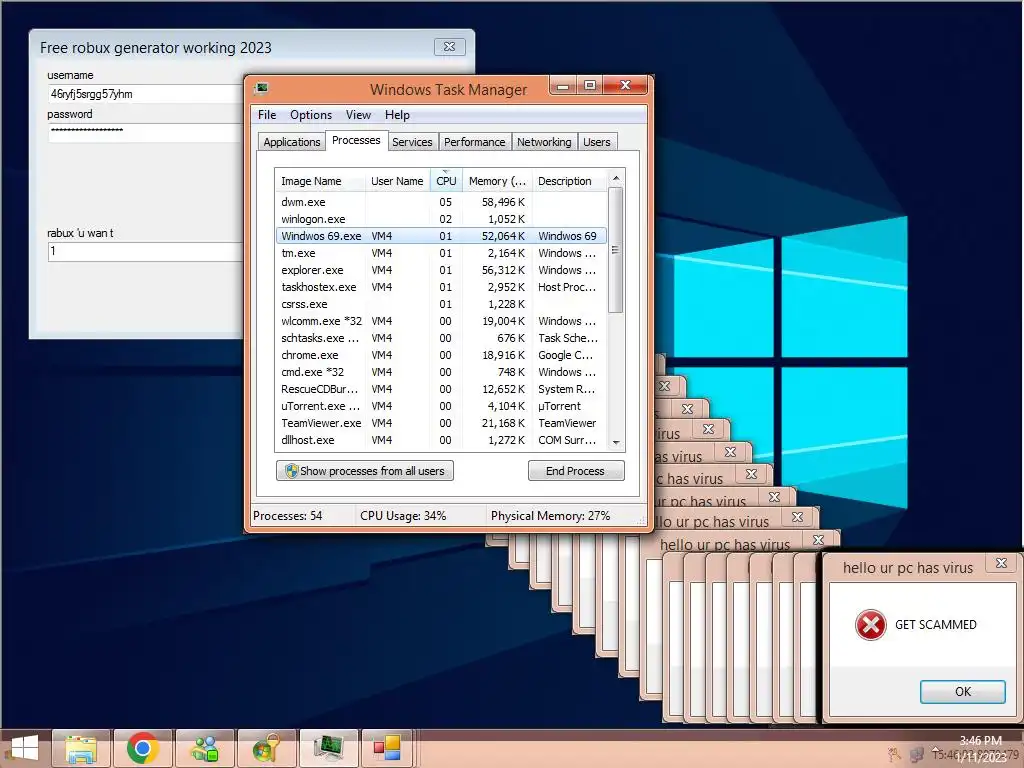The height and width of the screenshot is (768, 1024).
Task: Select the dllhost.exe process
Action: tap(441, 440)
